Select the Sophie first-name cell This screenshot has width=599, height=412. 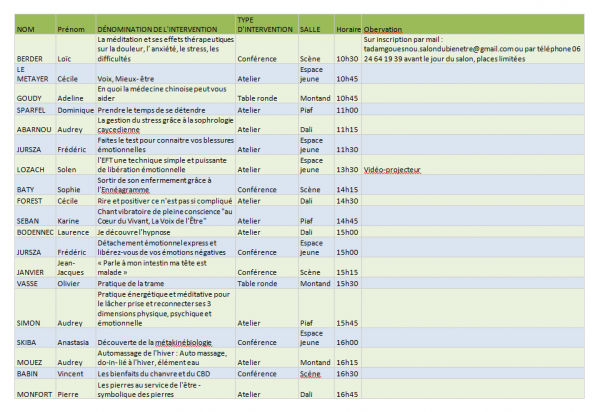coord(76,185)
